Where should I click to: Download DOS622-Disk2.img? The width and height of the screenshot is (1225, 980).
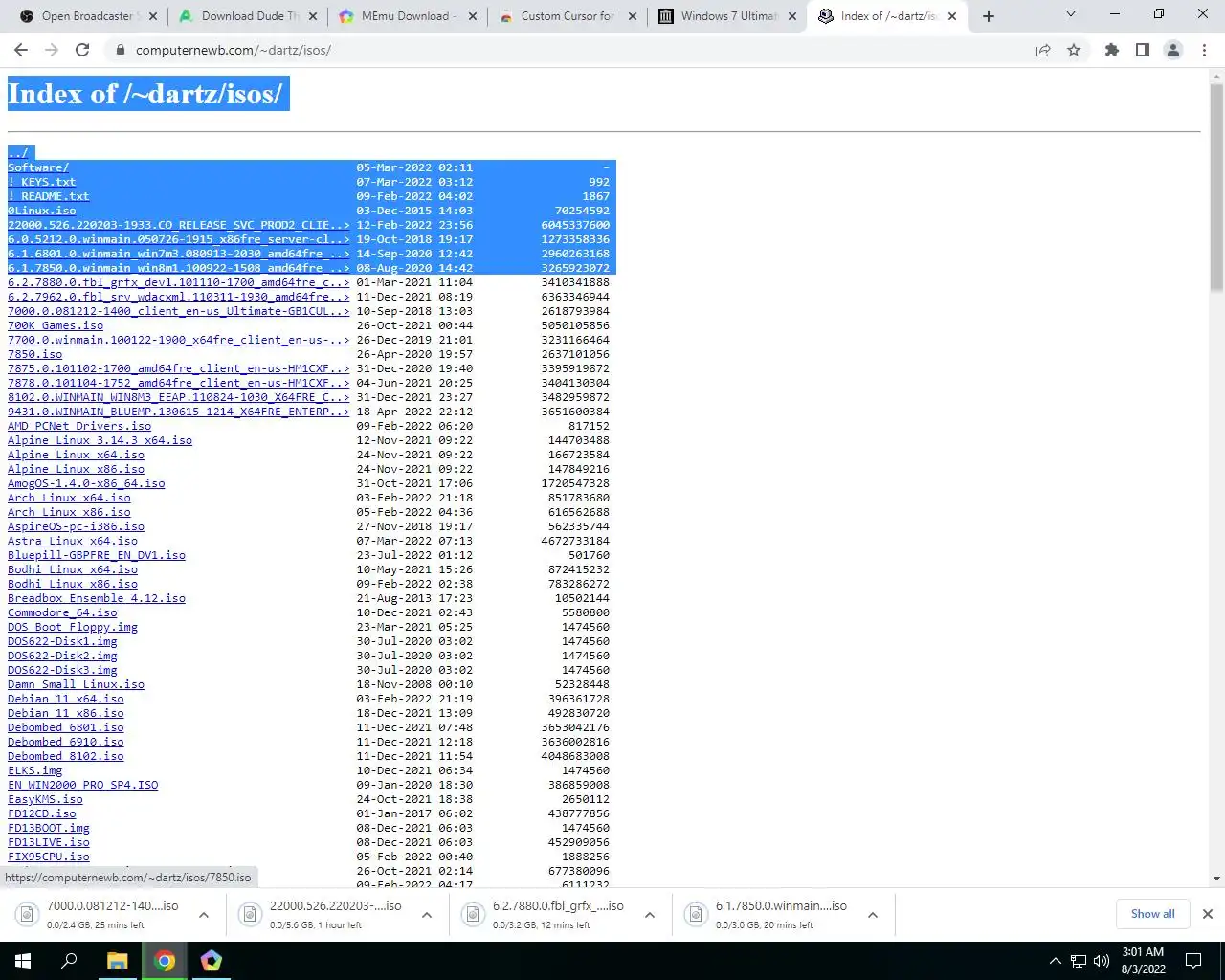62,656
